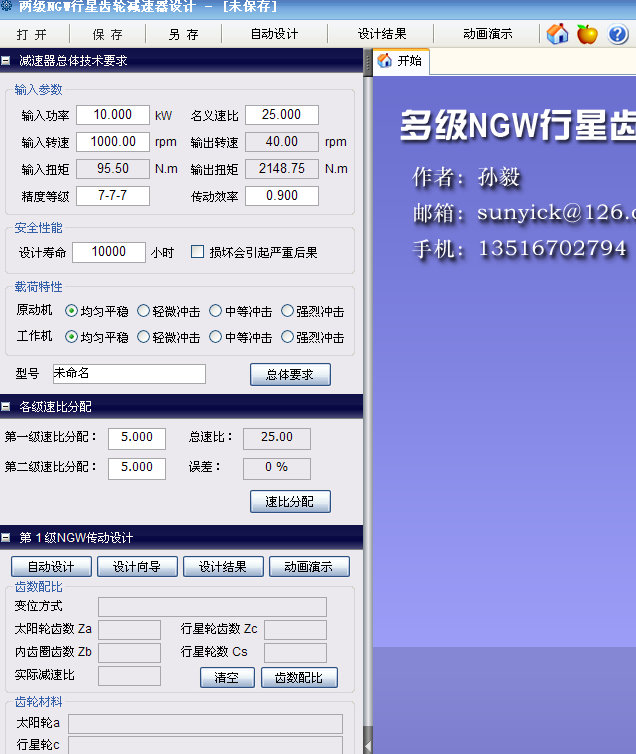Click 自动设计 in the top toolbar
Image resolution: width=636 pixels, height=754 pixels.
click(x=274, y=34)
